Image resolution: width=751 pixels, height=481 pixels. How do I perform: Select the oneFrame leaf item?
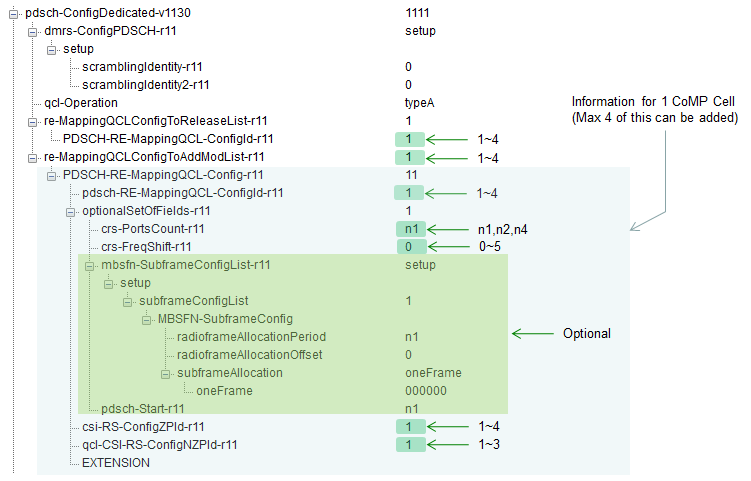point(224,391)
